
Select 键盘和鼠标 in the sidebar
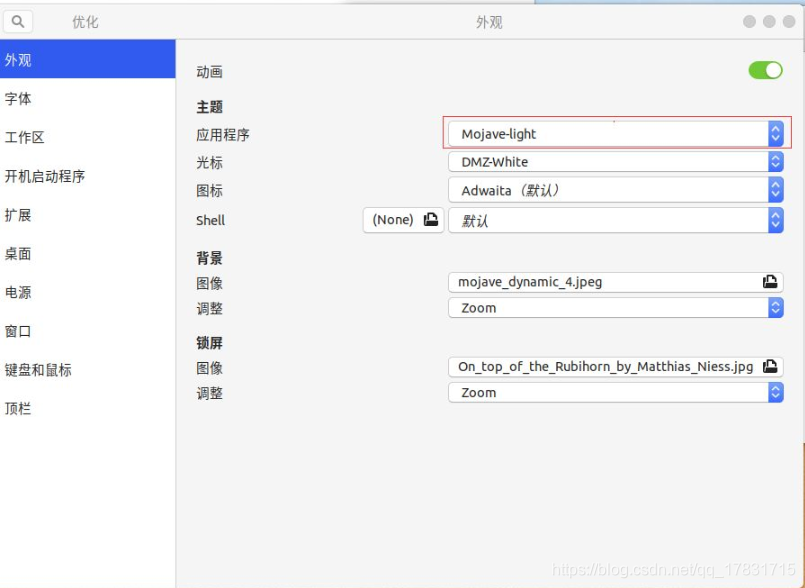click(x=87, y=370)
